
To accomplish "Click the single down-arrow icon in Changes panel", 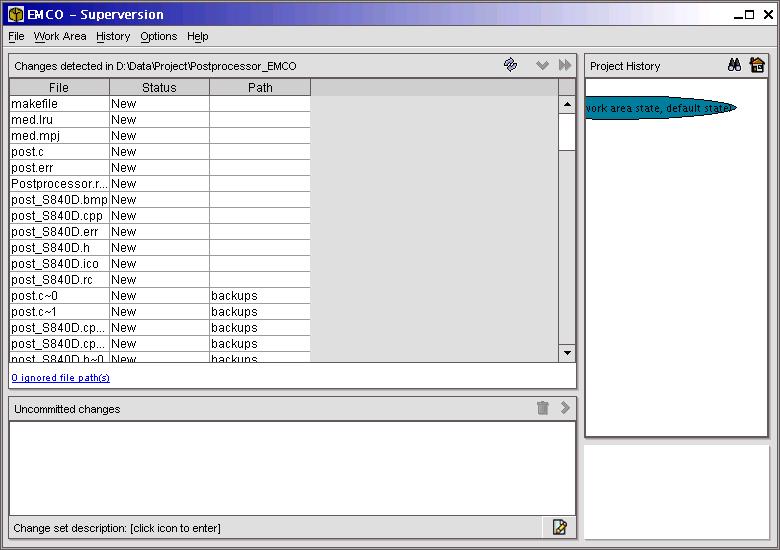I will (x=542, y=65).
